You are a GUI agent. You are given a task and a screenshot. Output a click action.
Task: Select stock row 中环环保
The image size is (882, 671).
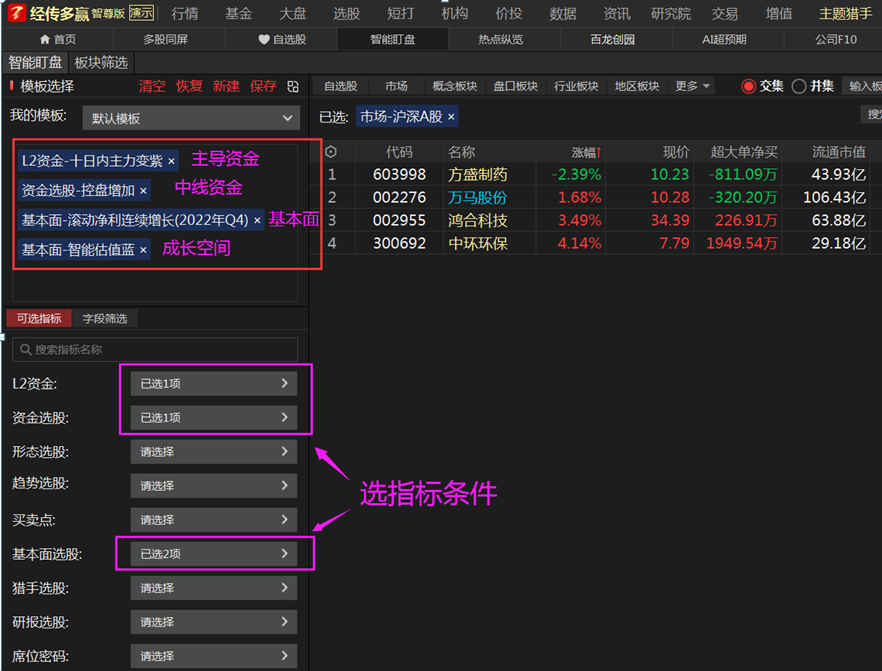point(596,244)
